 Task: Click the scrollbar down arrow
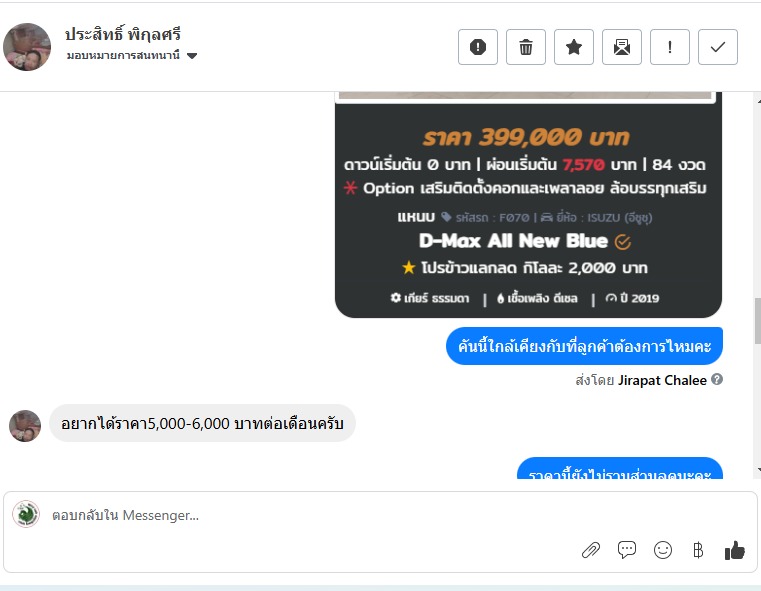758,470
